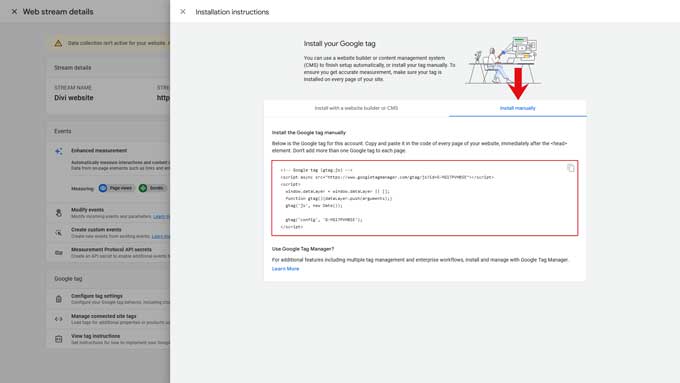The width and height of the screenshot is (680, 383).
Task: Click the data collection warning icon
Action: tap(58, 43)
